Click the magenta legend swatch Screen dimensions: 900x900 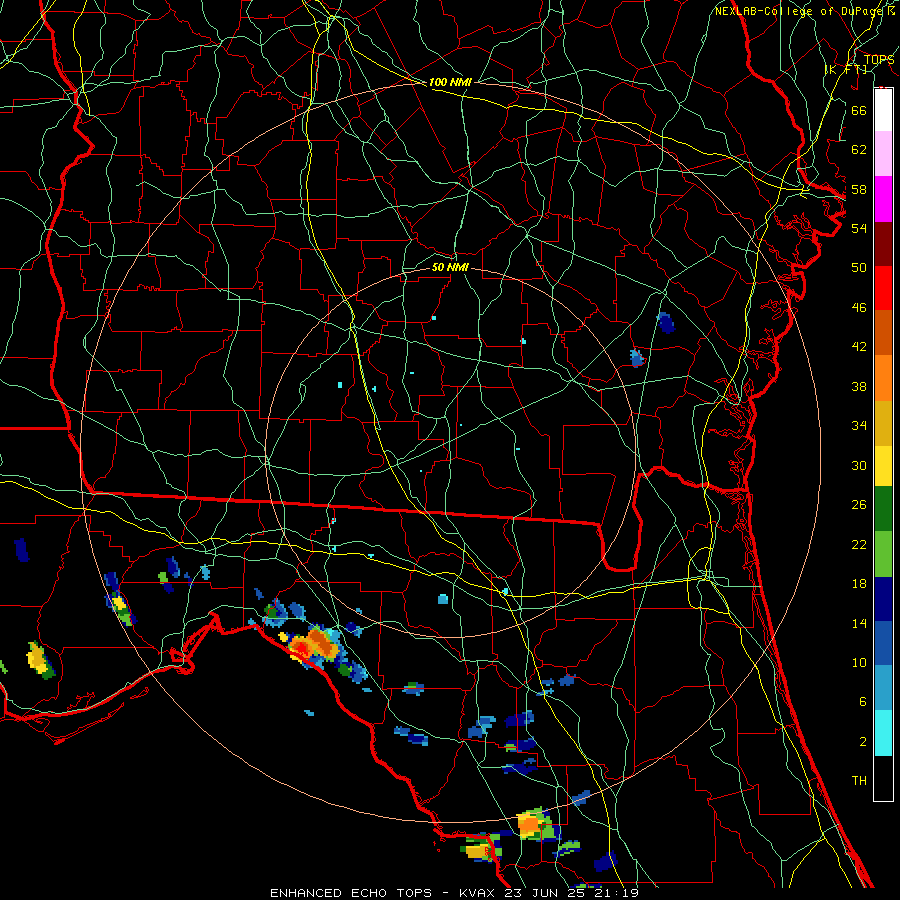[x=883, y=199]
